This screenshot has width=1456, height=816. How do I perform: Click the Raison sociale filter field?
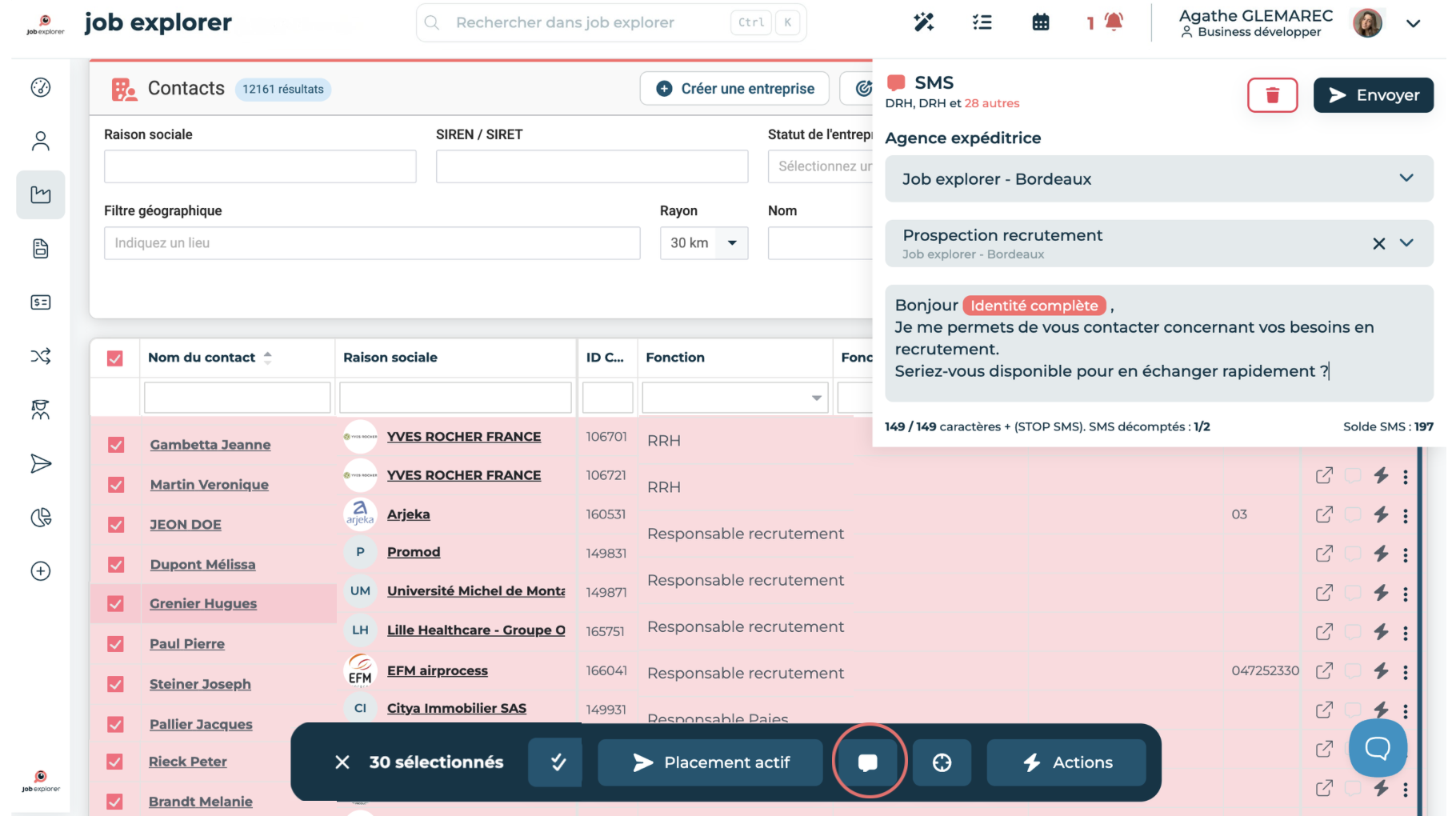coord(260,166)
